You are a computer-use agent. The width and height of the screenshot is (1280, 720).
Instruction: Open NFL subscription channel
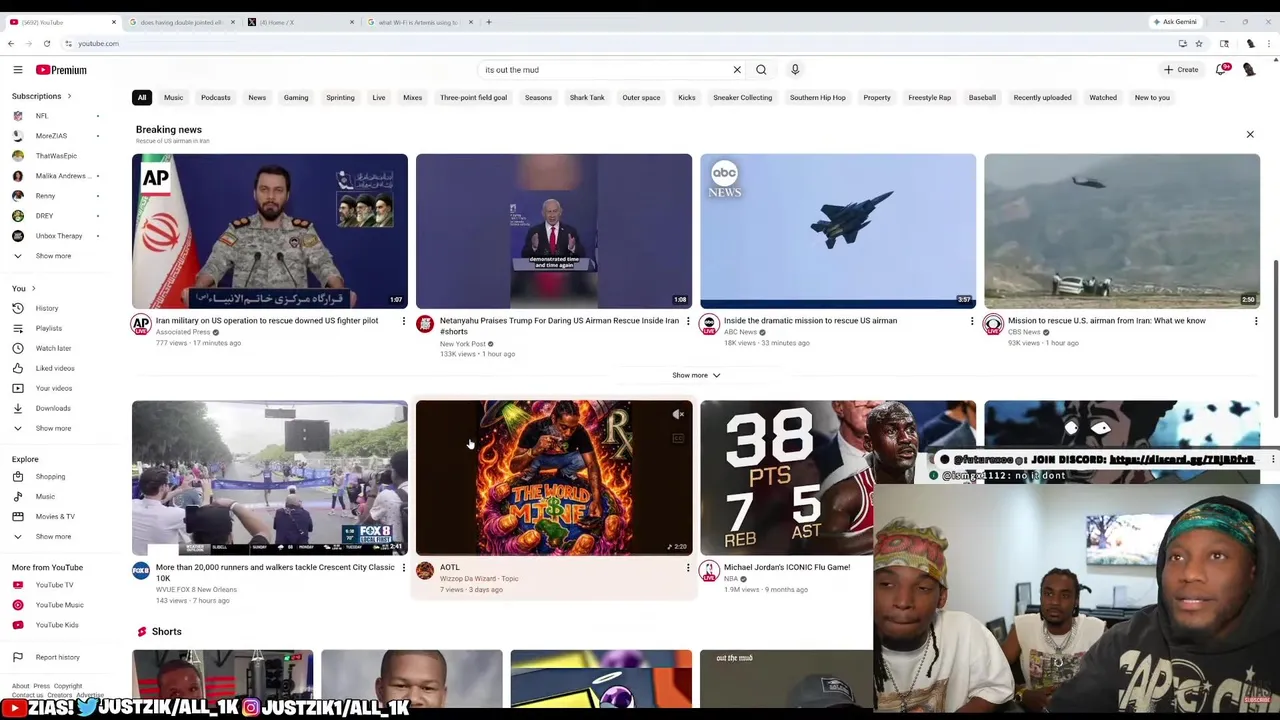pos(41,116)
